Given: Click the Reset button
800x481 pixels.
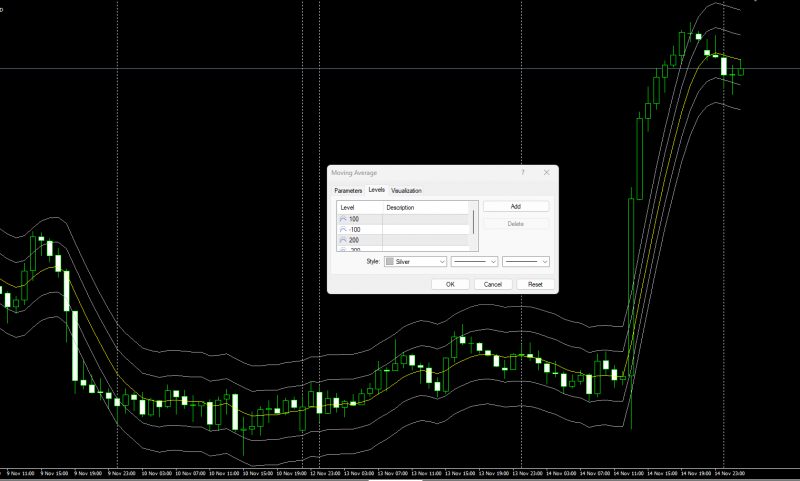Looking at the screenshot, I should click(x=535, y=285).
